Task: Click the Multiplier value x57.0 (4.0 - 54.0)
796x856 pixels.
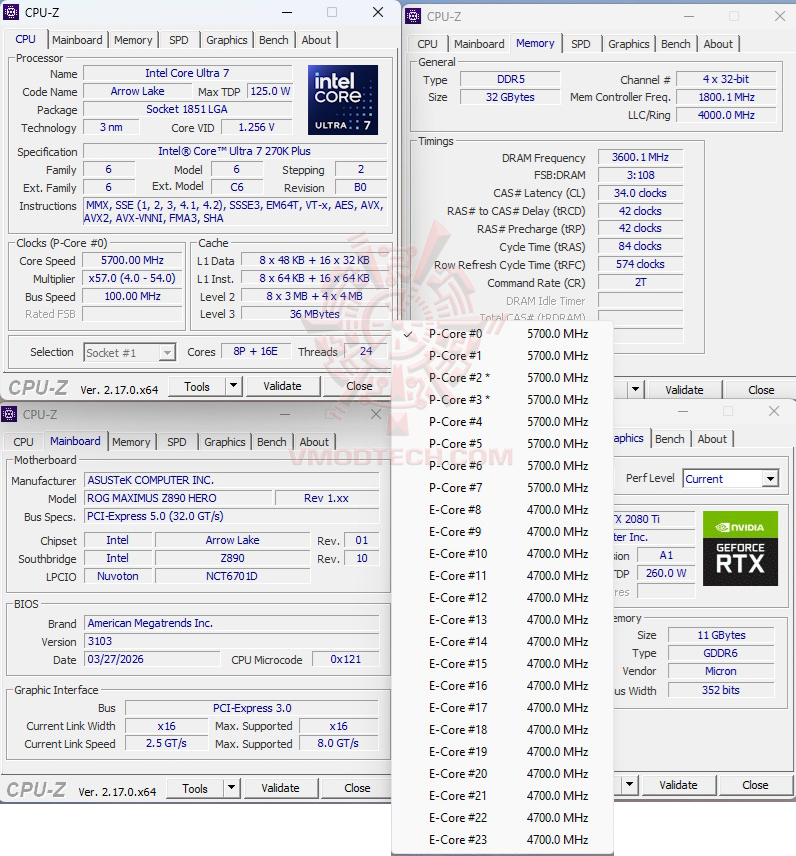Action: [132, 278]
